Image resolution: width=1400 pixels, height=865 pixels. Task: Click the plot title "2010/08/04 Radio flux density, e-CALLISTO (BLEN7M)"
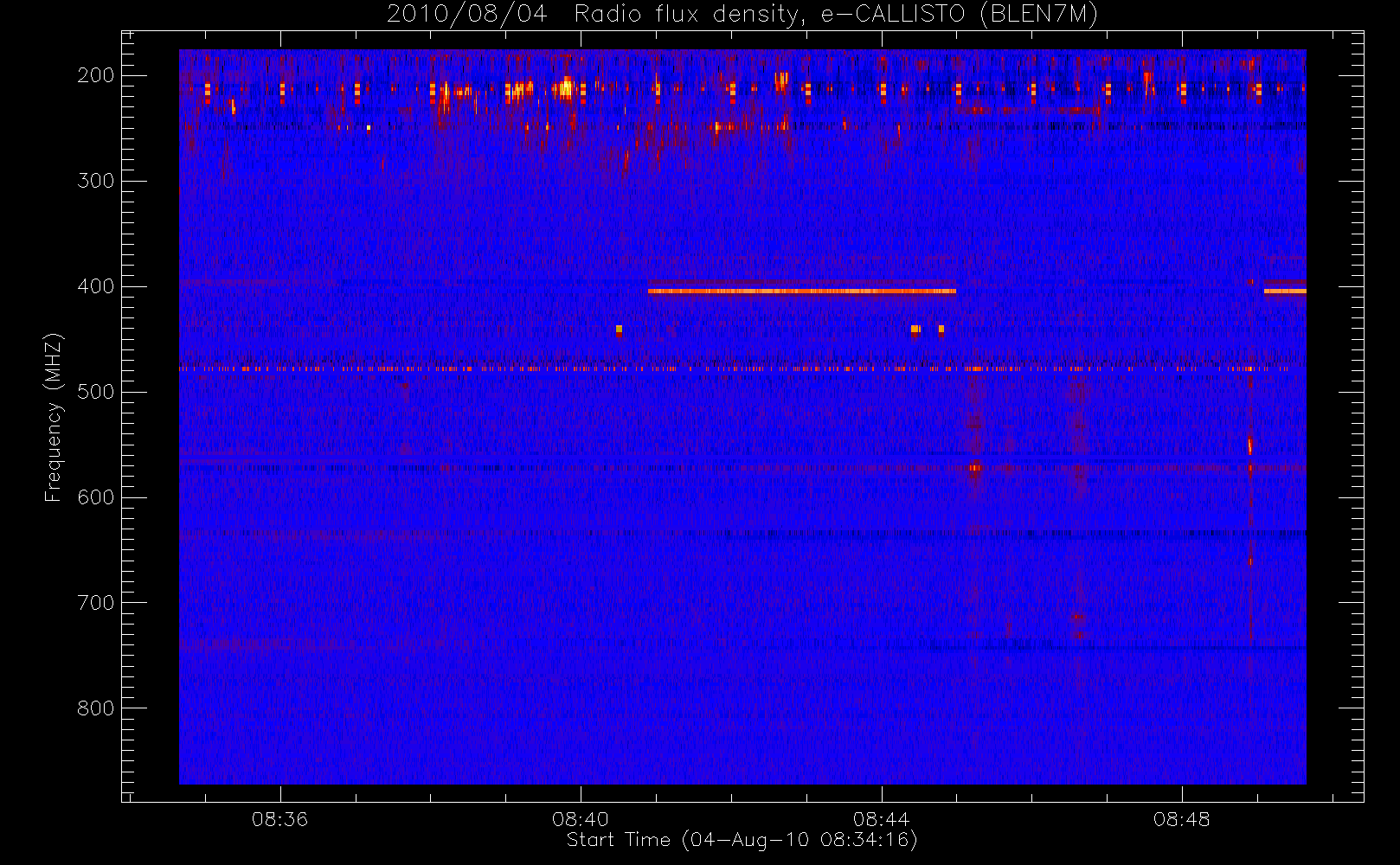(742, 15)
